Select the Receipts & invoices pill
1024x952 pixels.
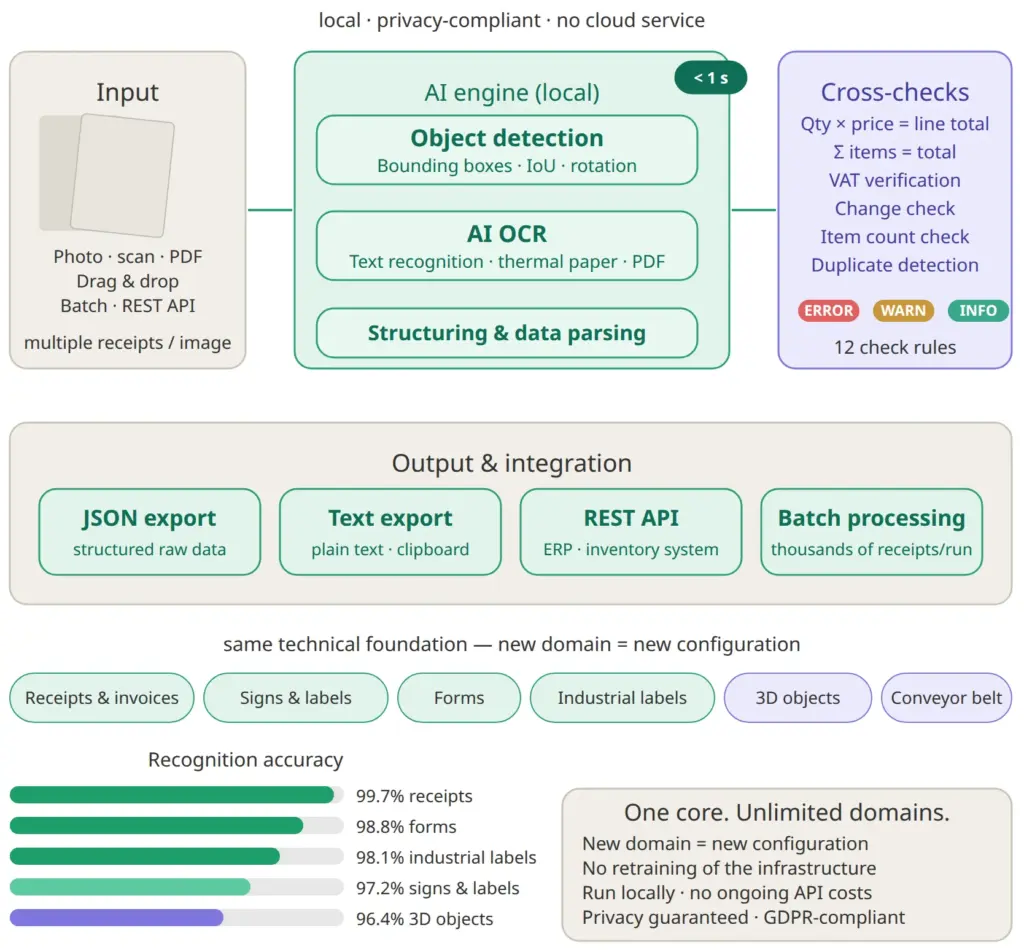click(x=102, y=698)
